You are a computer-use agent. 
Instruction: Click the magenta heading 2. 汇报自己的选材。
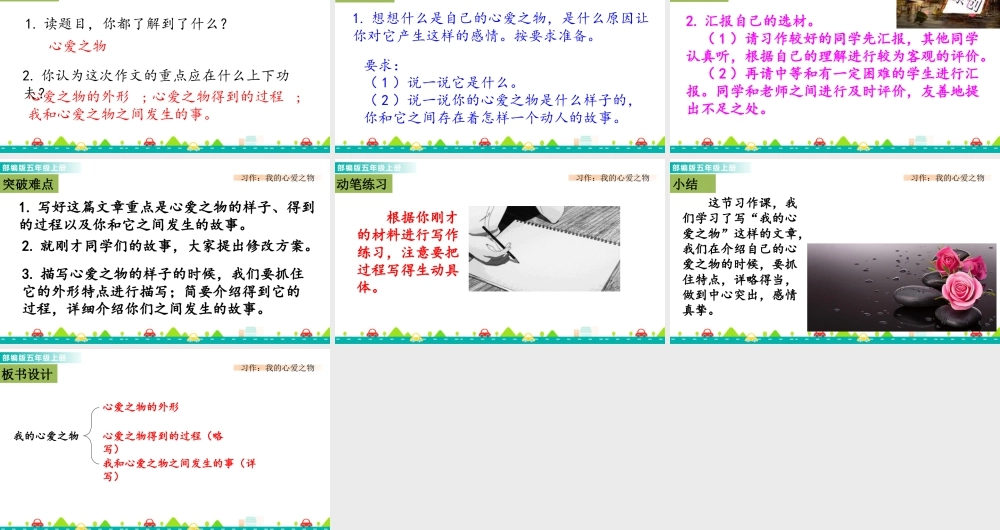(751, 21)
